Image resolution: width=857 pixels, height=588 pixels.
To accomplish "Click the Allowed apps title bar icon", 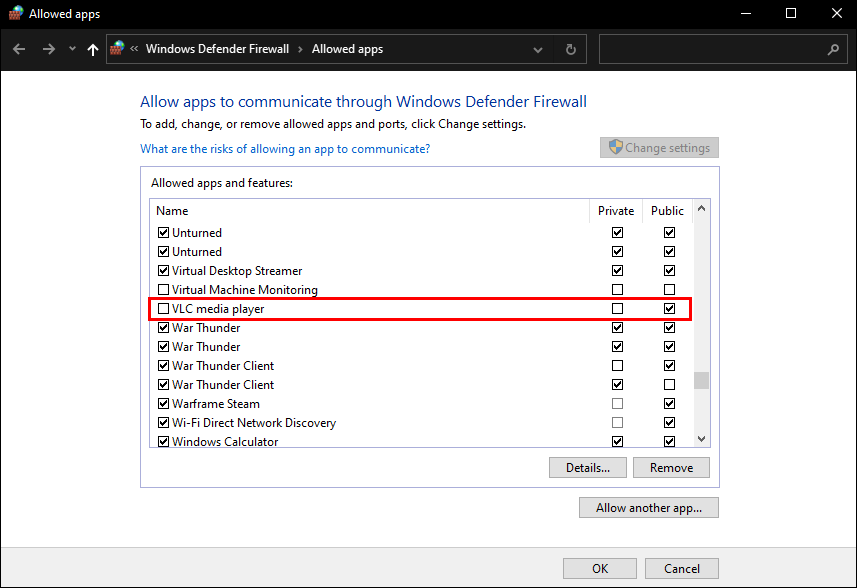I will (14, 14).
